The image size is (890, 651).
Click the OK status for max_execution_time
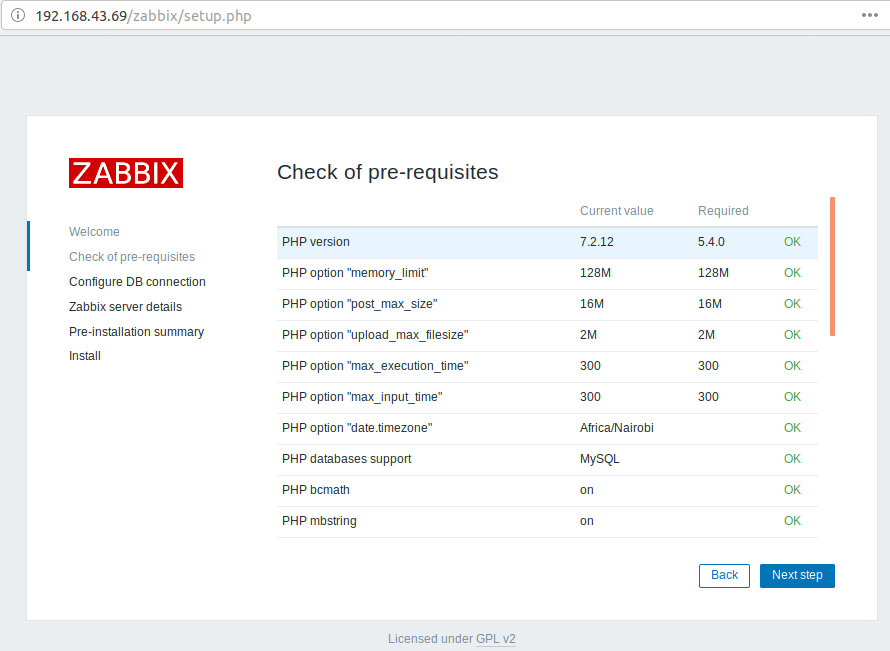(x=792, y=366)
